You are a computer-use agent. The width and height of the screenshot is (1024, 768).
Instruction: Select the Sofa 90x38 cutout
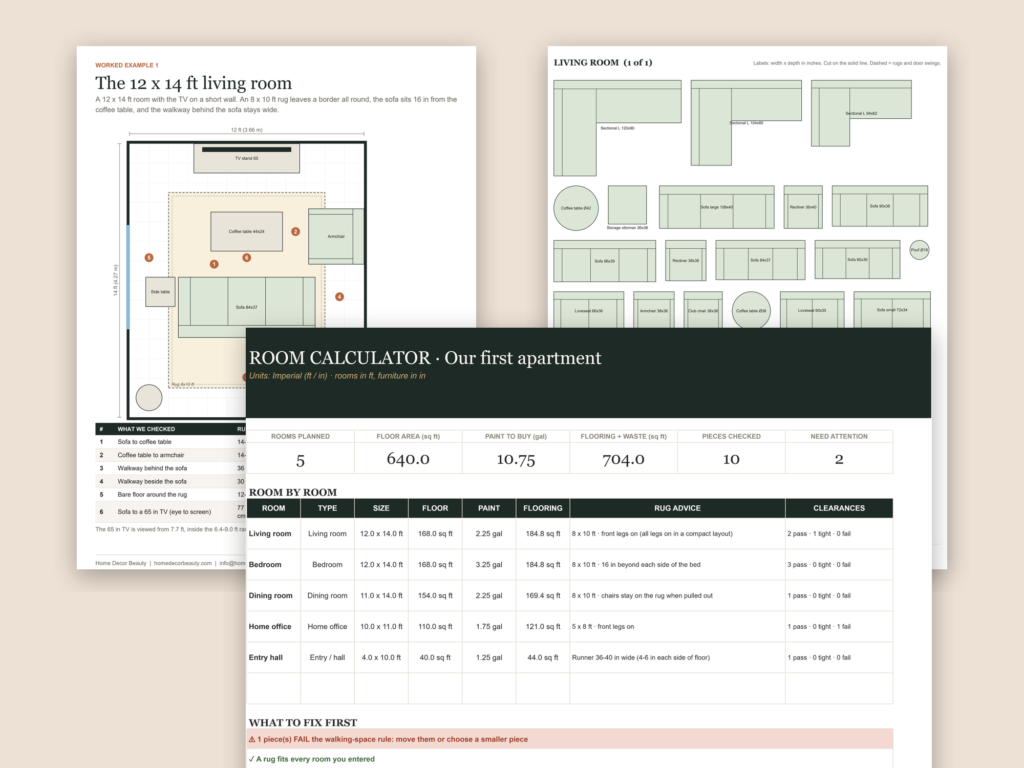tap(880, 206)
